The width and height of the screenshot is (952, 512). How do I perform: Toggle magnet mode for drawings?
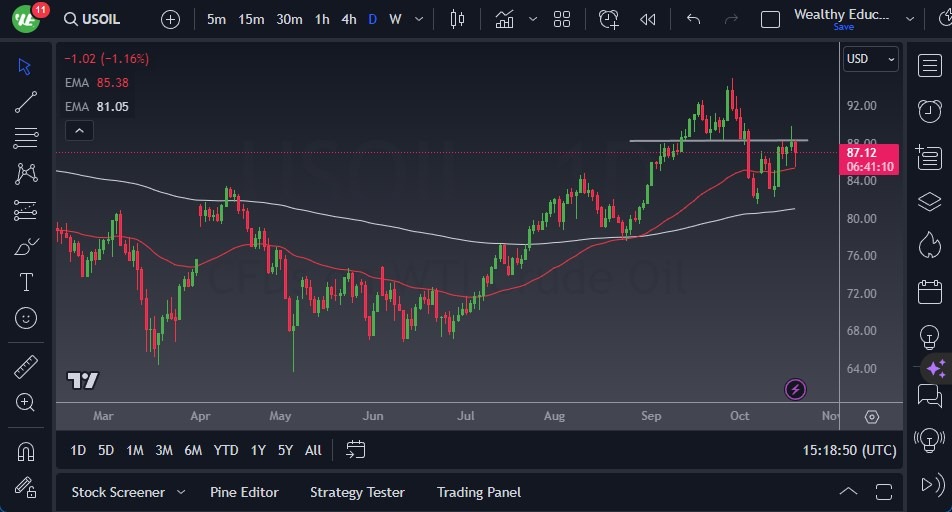(x=26, y=451)
